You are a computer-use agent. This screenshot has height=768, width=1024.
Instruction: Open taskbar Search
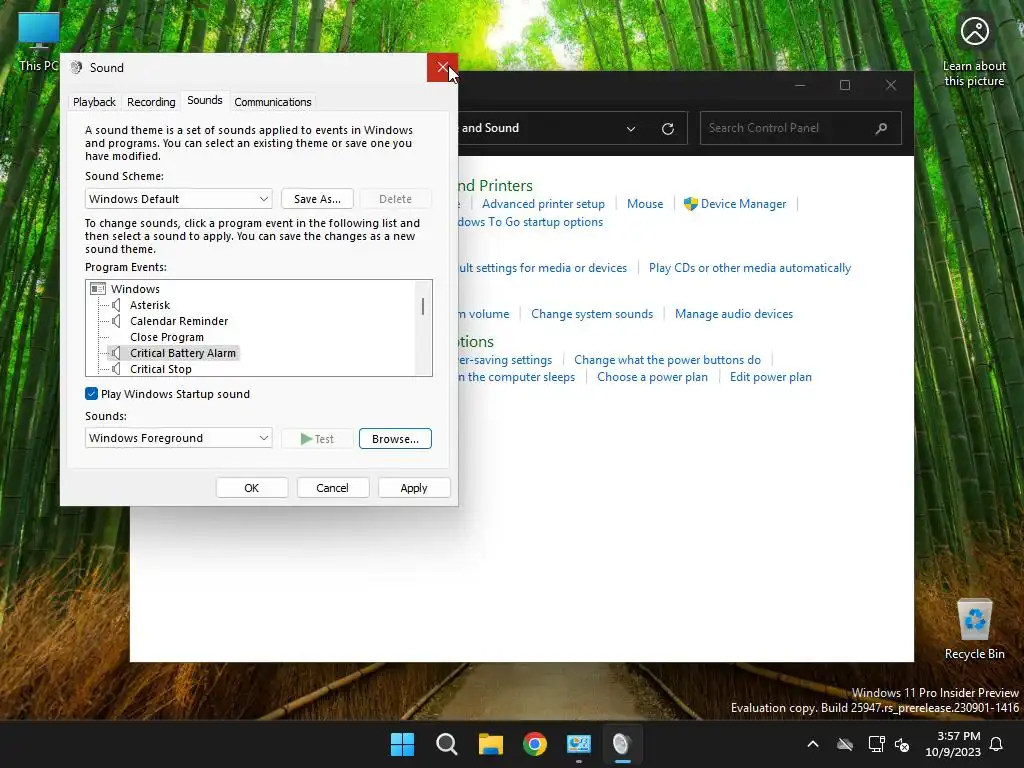click(447, 744)
